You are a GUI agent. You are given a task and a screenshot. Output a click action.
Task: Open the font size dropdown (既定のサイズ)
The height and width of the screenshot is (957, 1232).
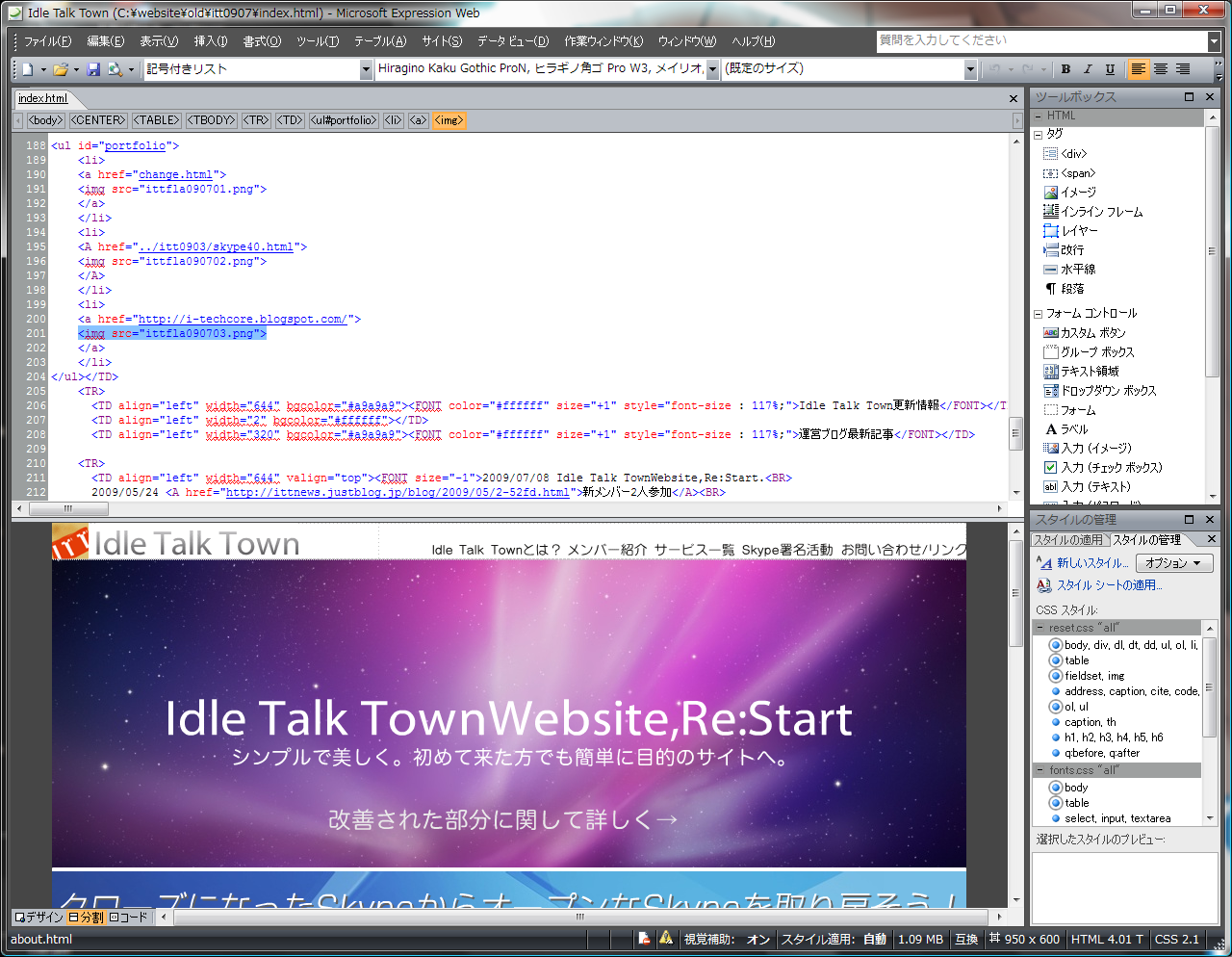pos(970,69)
